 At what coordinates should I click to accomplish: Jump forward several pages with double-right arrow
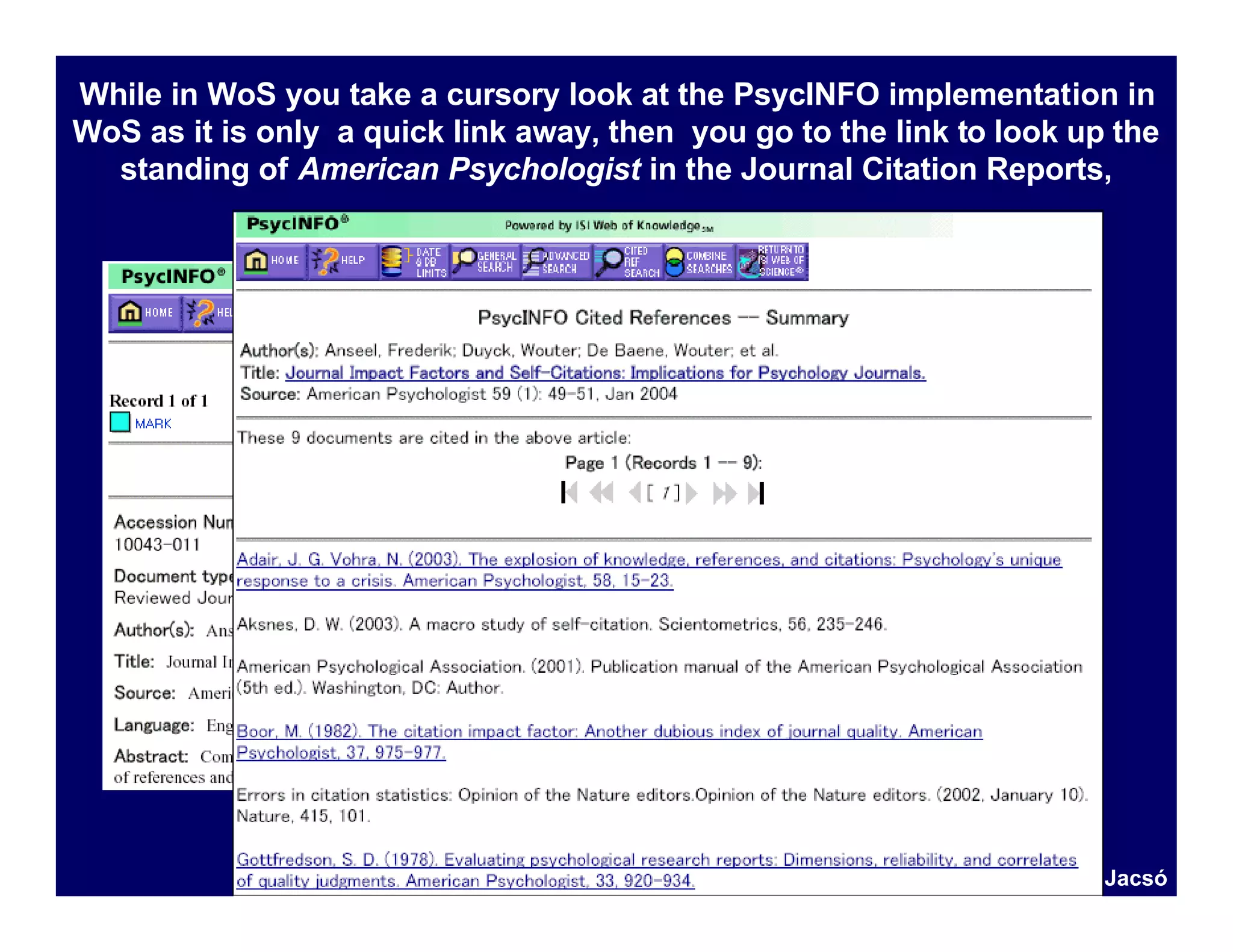tap(724, 493)
